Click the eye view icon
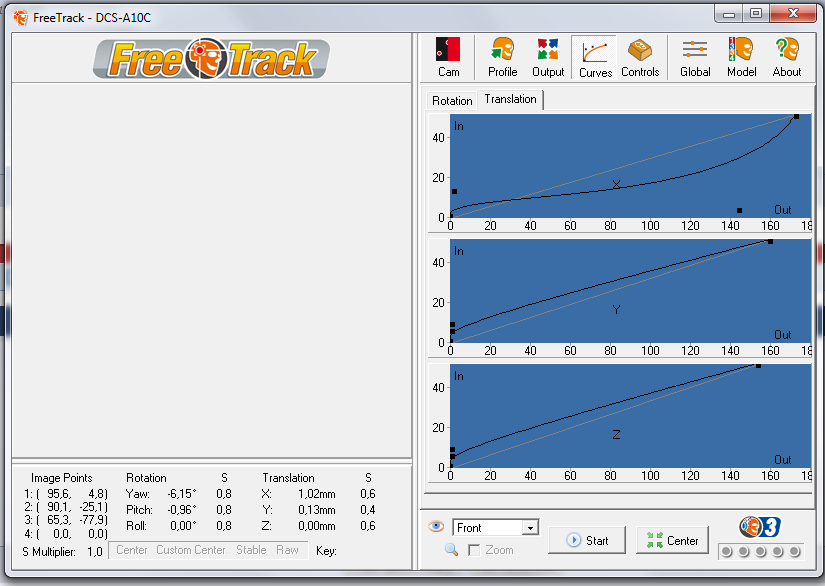 tap(436, 526)
